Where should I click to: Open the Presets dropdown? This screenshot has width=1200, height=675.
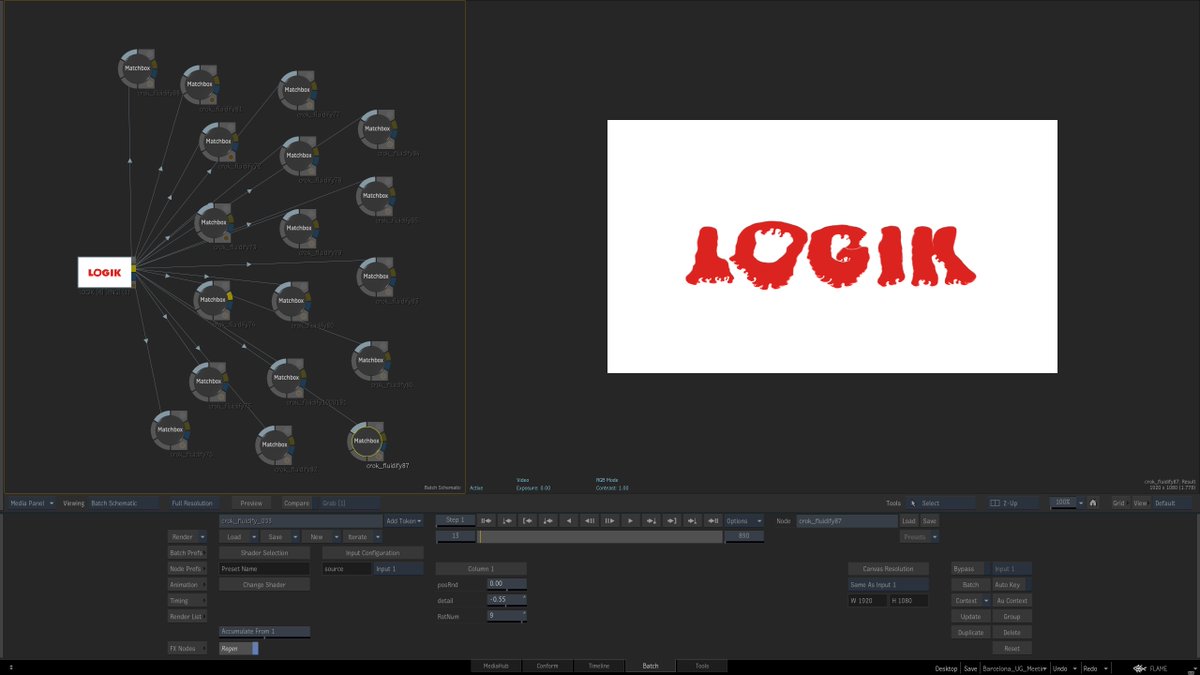pos(920,536)
